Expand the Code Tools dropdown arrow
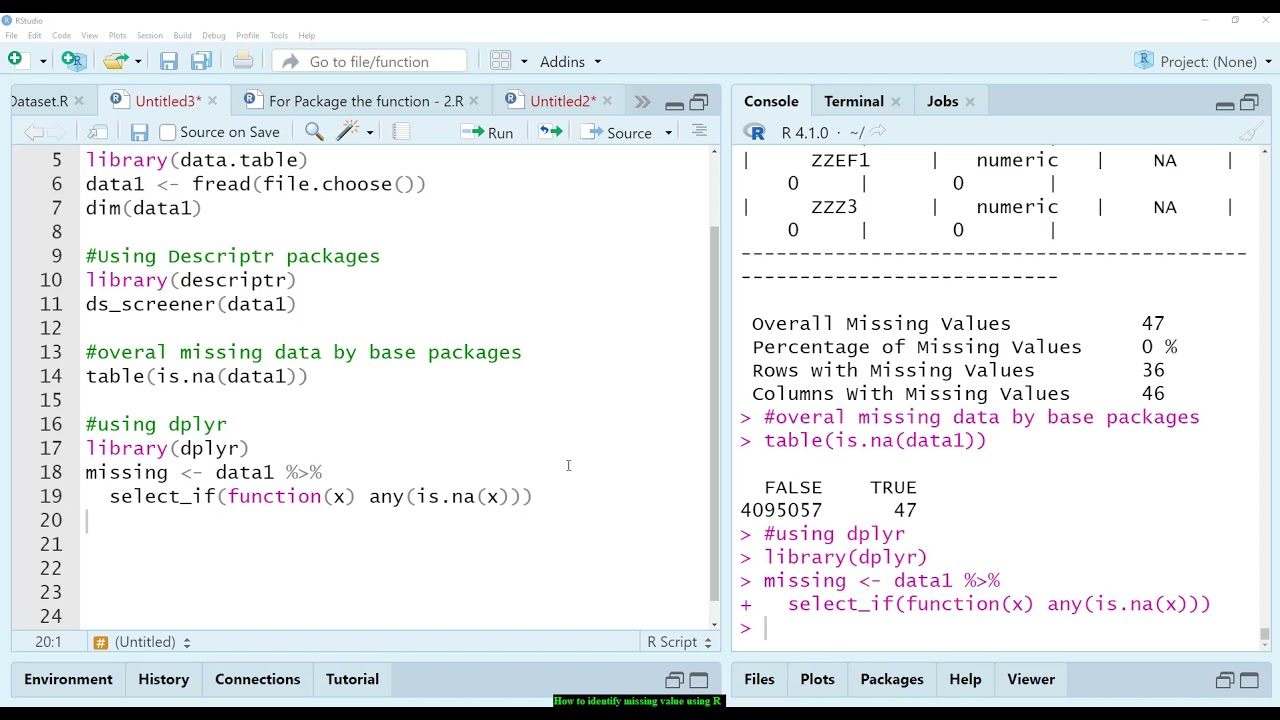The image size is (1280, 720). [x=370, y=133]
